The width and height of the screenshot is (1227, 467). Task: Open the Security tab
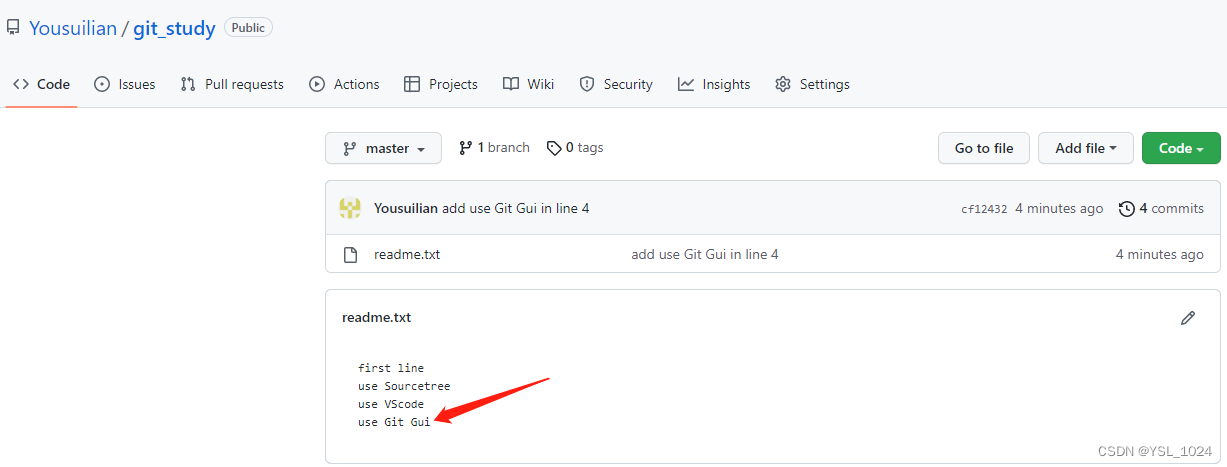[x=616, y=84]
